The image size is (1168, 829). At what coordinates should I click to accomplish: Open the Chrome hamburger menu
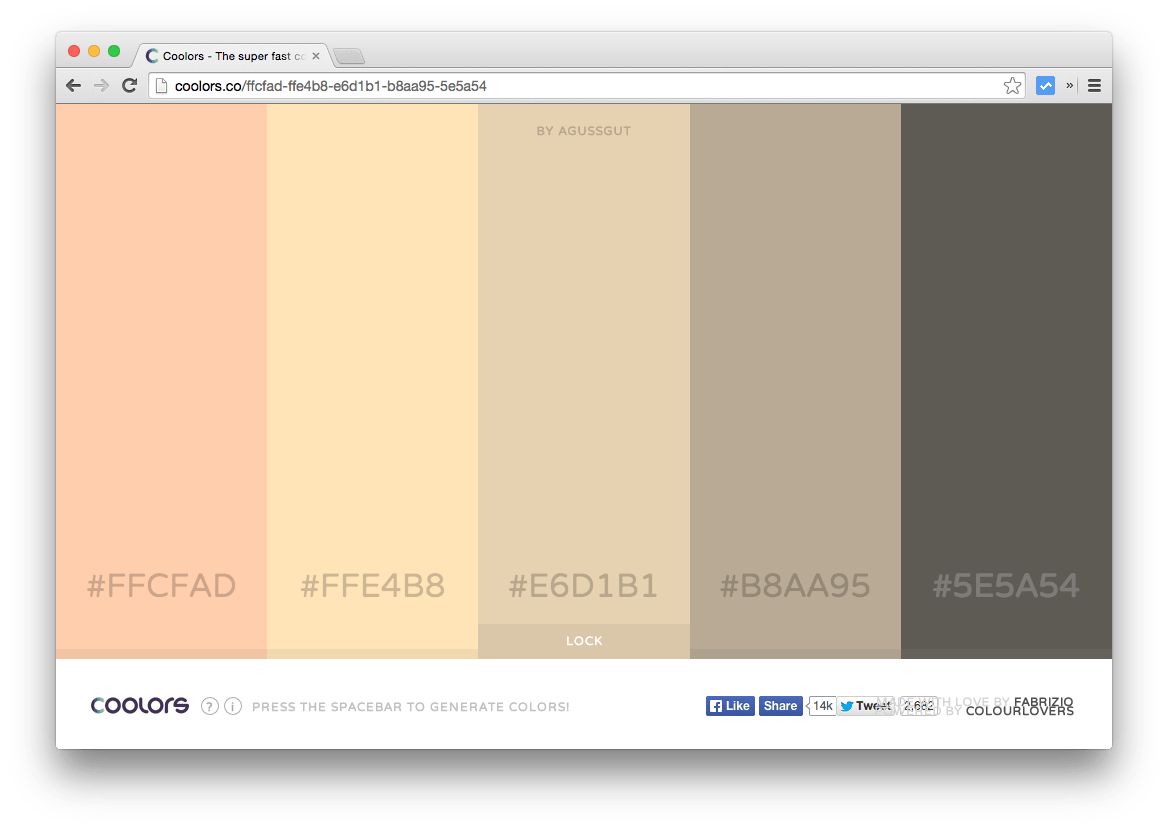click(1094, 86)
